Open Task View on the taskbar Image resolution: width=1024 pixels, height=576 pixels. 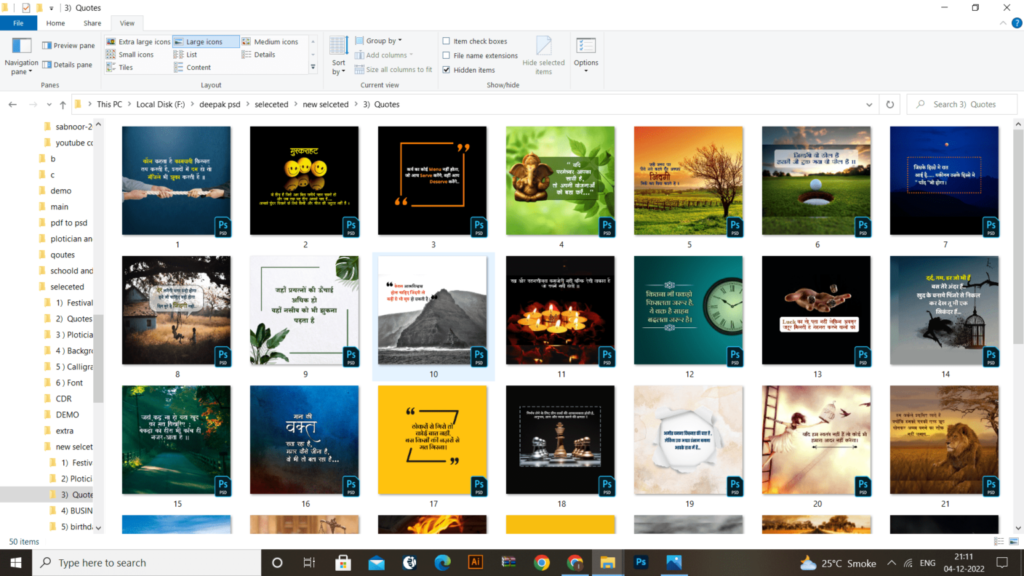point(310,562)
